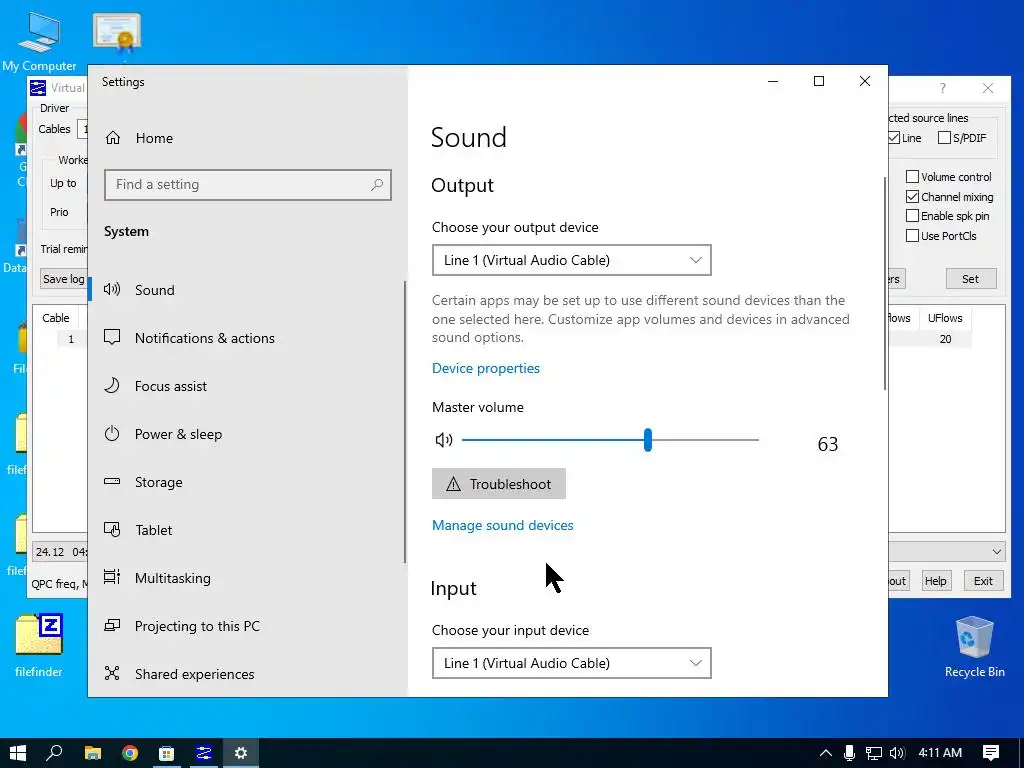Click the Tablet icon in sidebar
This screenshot has width=1024, height=768.
coord(112,529)
